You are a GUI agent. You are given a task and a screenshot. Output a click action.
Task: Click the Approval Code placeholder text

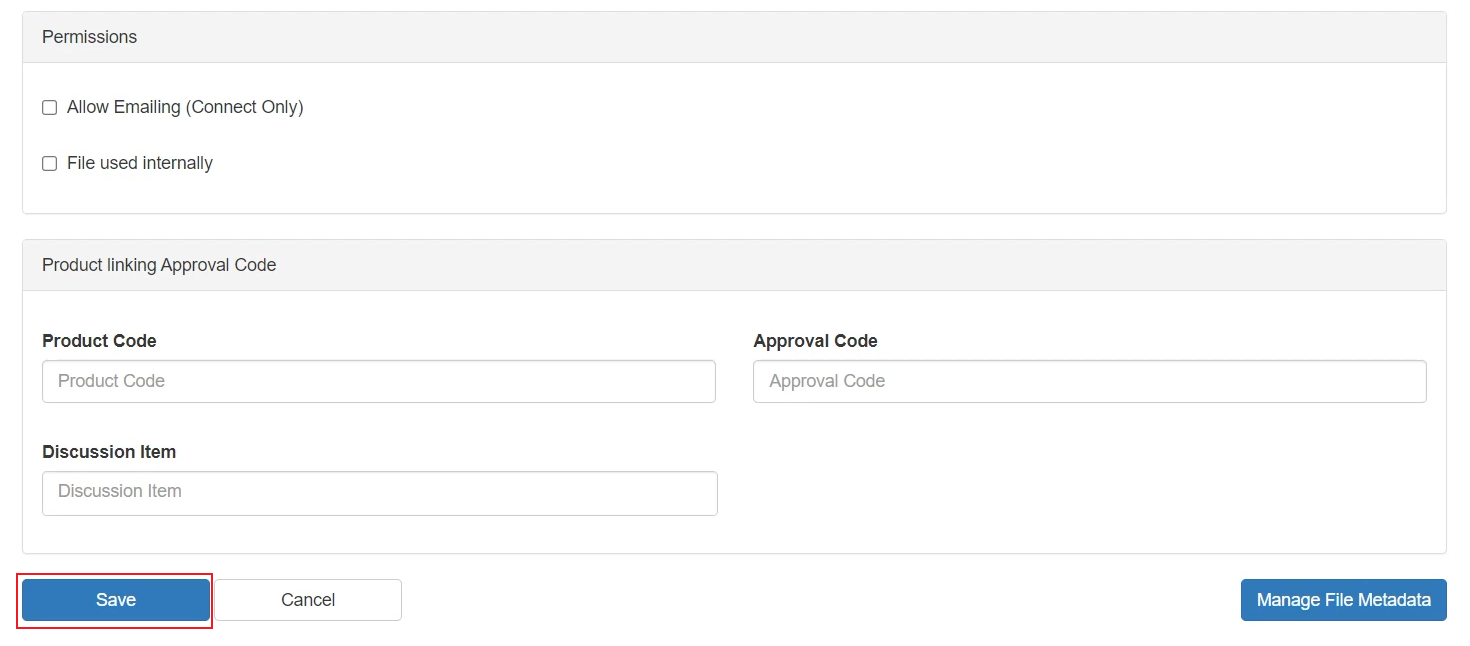[x=827, y=381]
